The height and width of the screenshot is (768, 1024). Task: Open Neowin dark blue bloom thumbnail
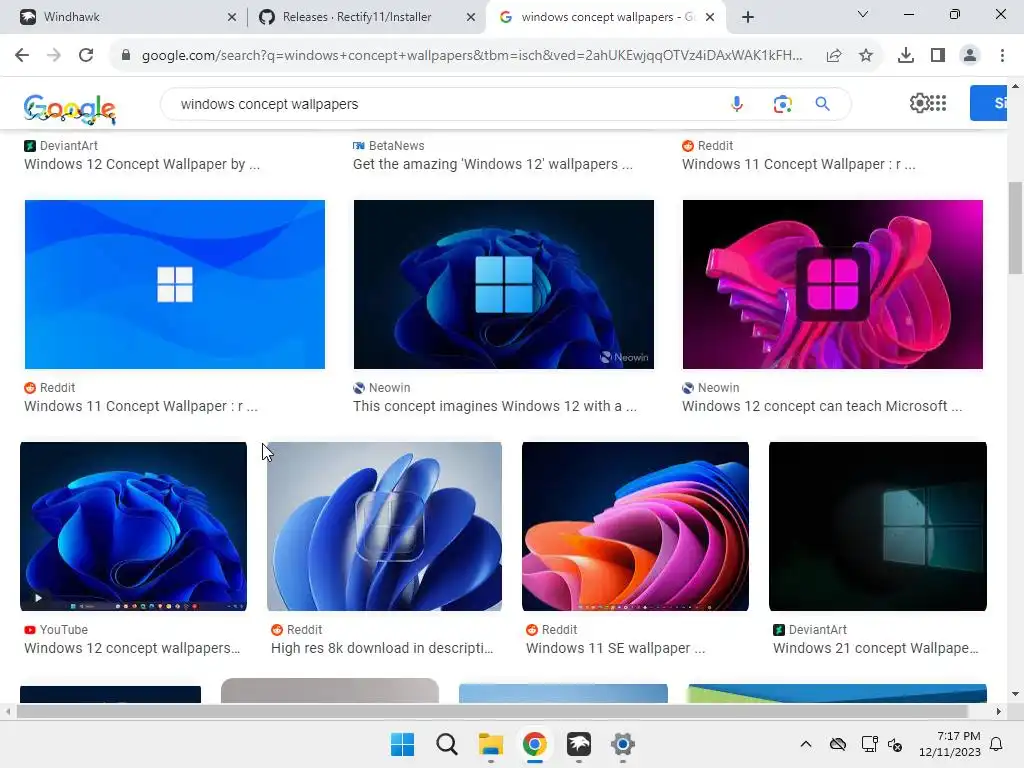click(504, 285)
